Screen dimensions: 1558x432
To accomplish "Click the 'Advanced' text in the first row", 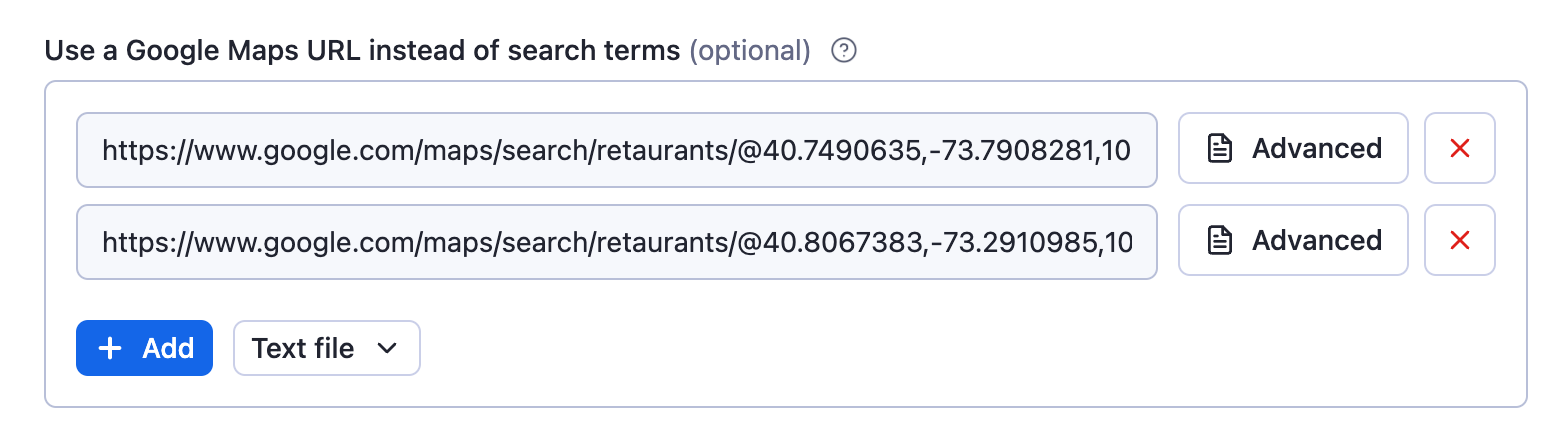I will pyautogui.click(x=1317, y=149).
